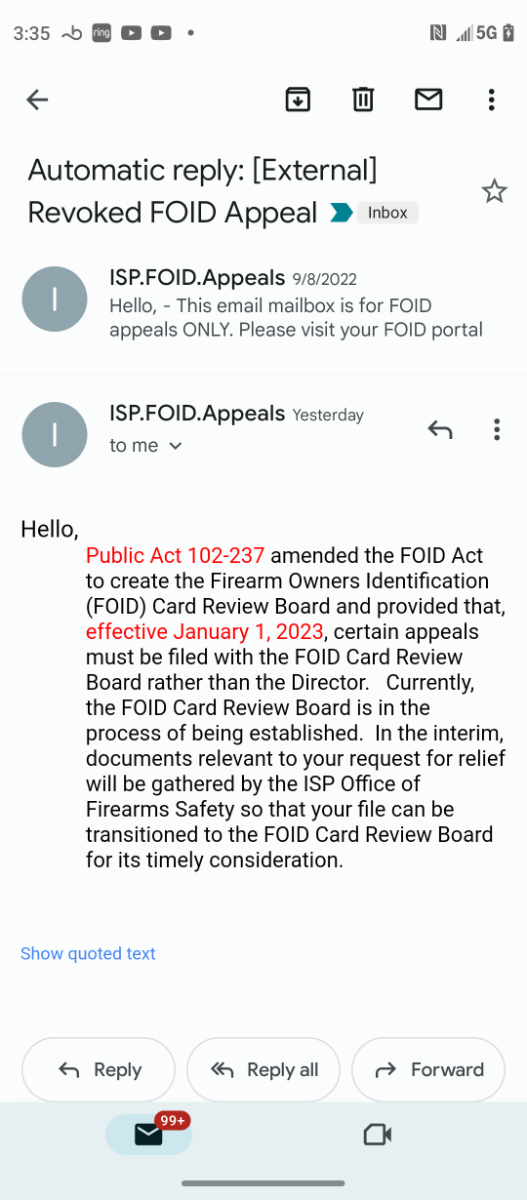
Task: Open sender avatar on Yesterday's message
Action: (54, 434)
